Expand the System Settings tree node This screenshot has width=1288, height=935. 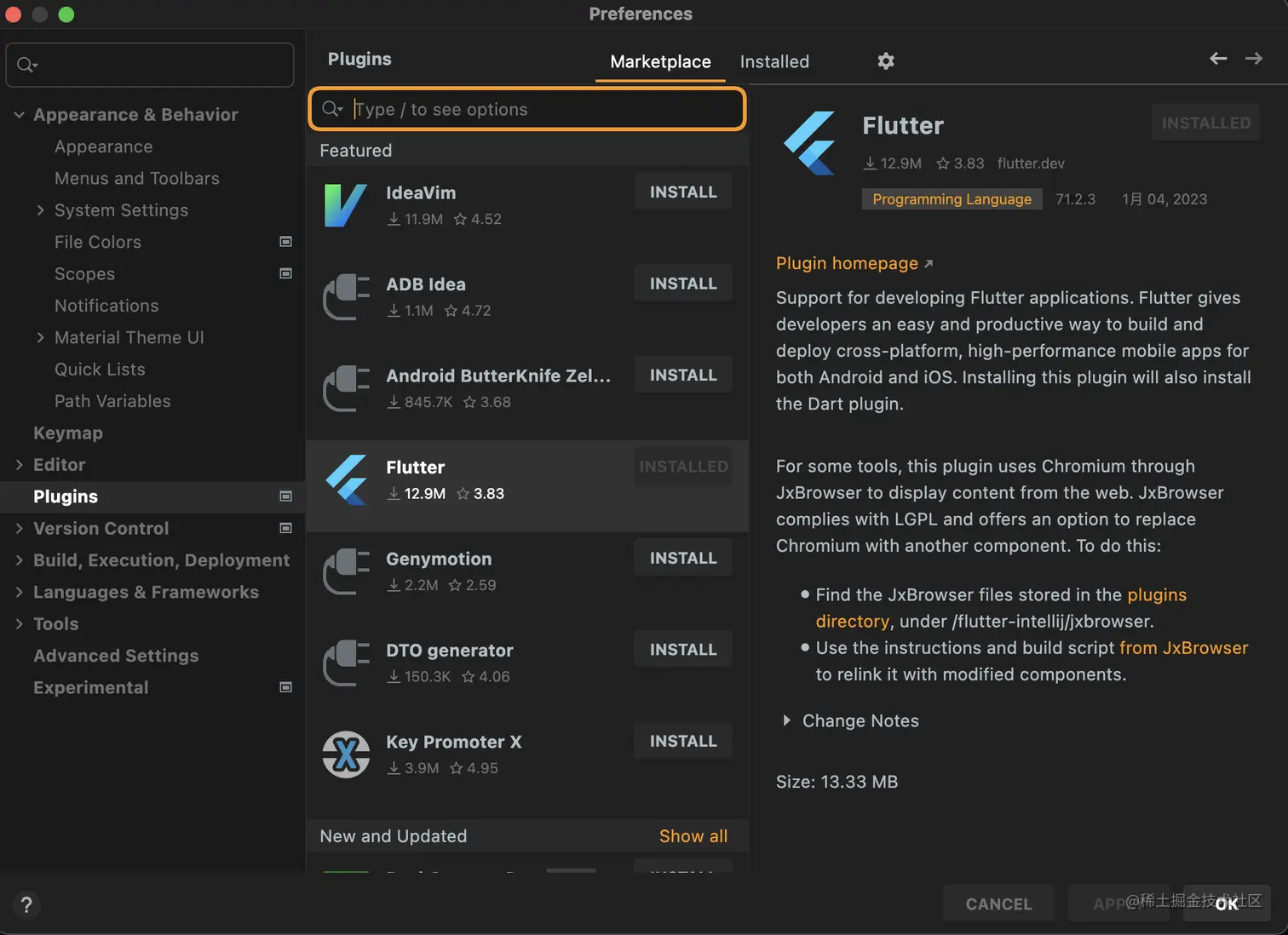tap(40, 210)
